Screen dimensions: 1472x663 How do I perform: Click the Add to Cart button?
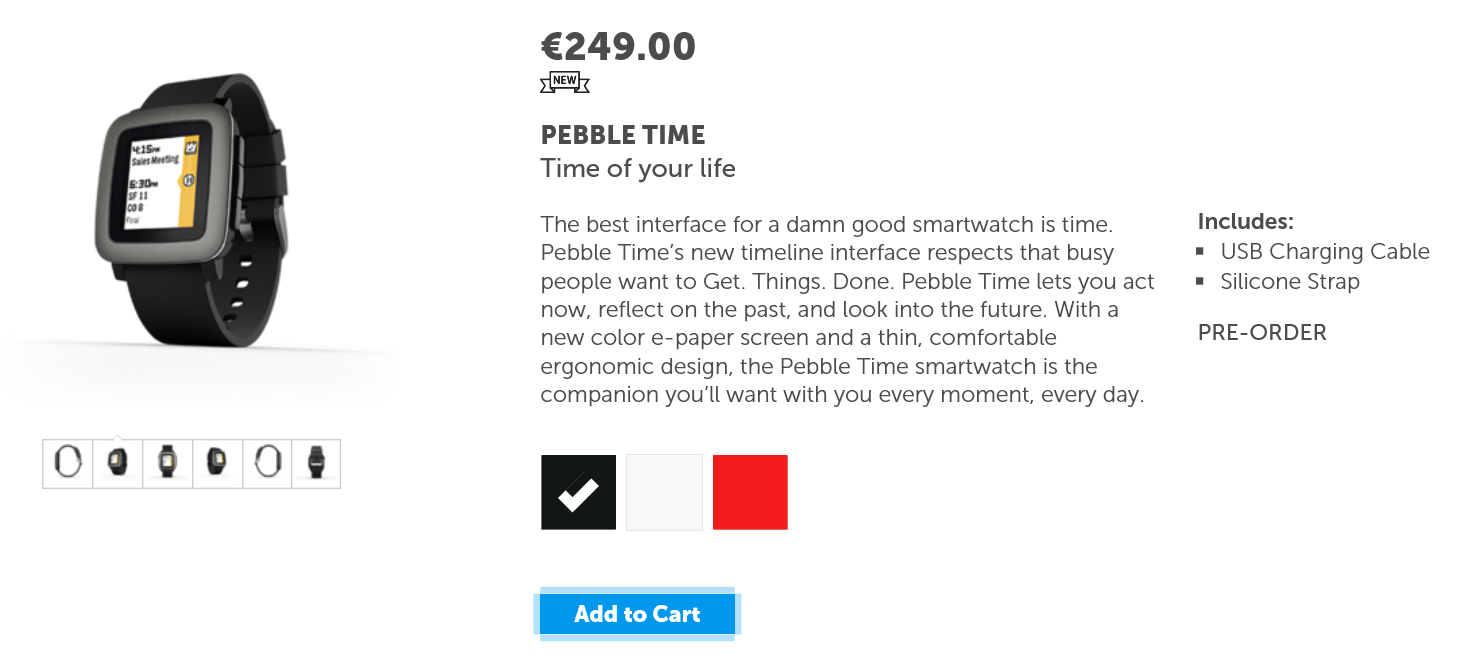tap(637, 614)
